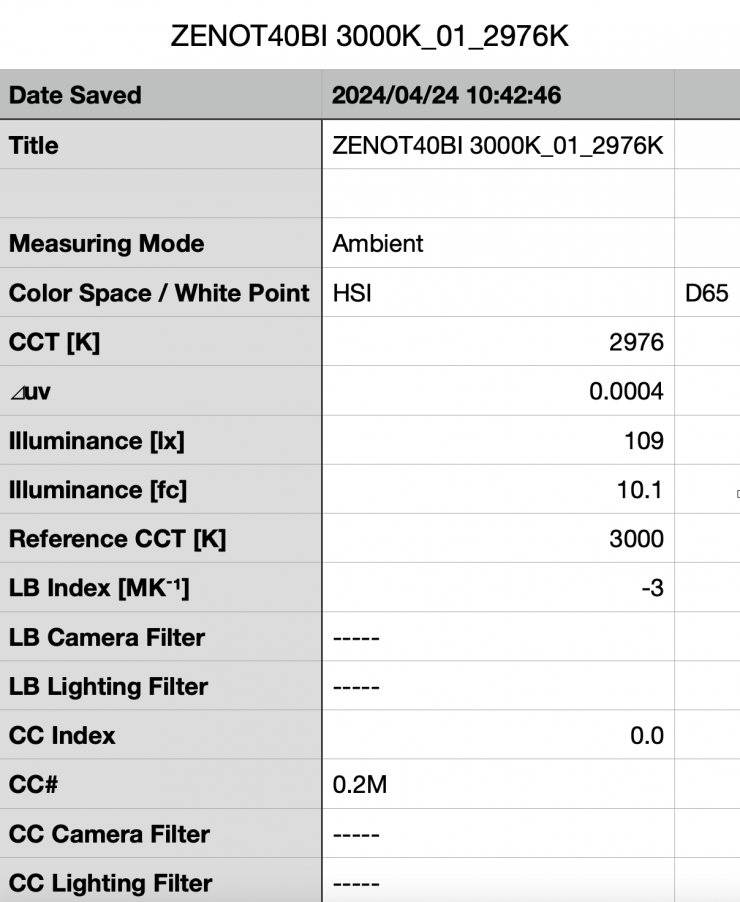Click the Title value cell in the table

coord(497,145)
